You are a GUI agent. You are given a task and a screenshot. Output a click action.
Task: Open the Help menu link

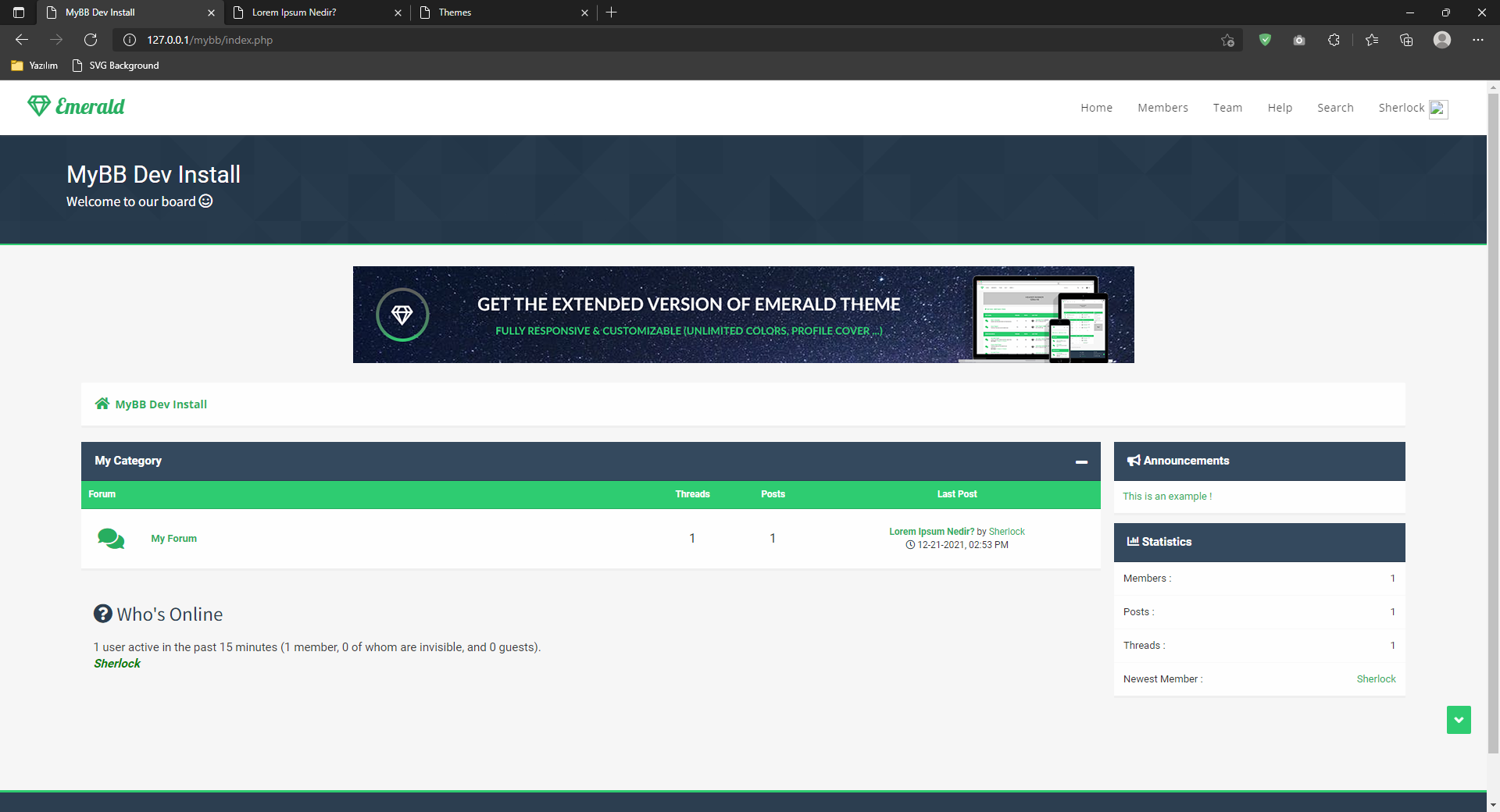(x=1280, y=108)
